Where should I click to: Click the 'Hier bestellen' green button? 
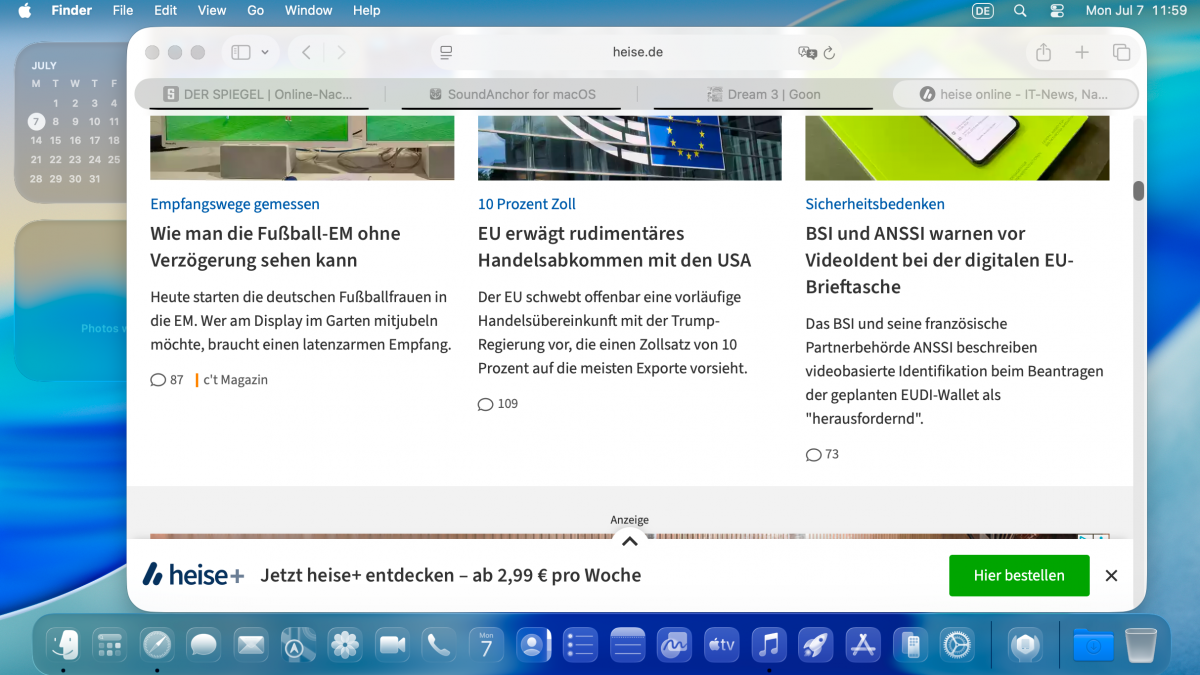[1018, 575]
